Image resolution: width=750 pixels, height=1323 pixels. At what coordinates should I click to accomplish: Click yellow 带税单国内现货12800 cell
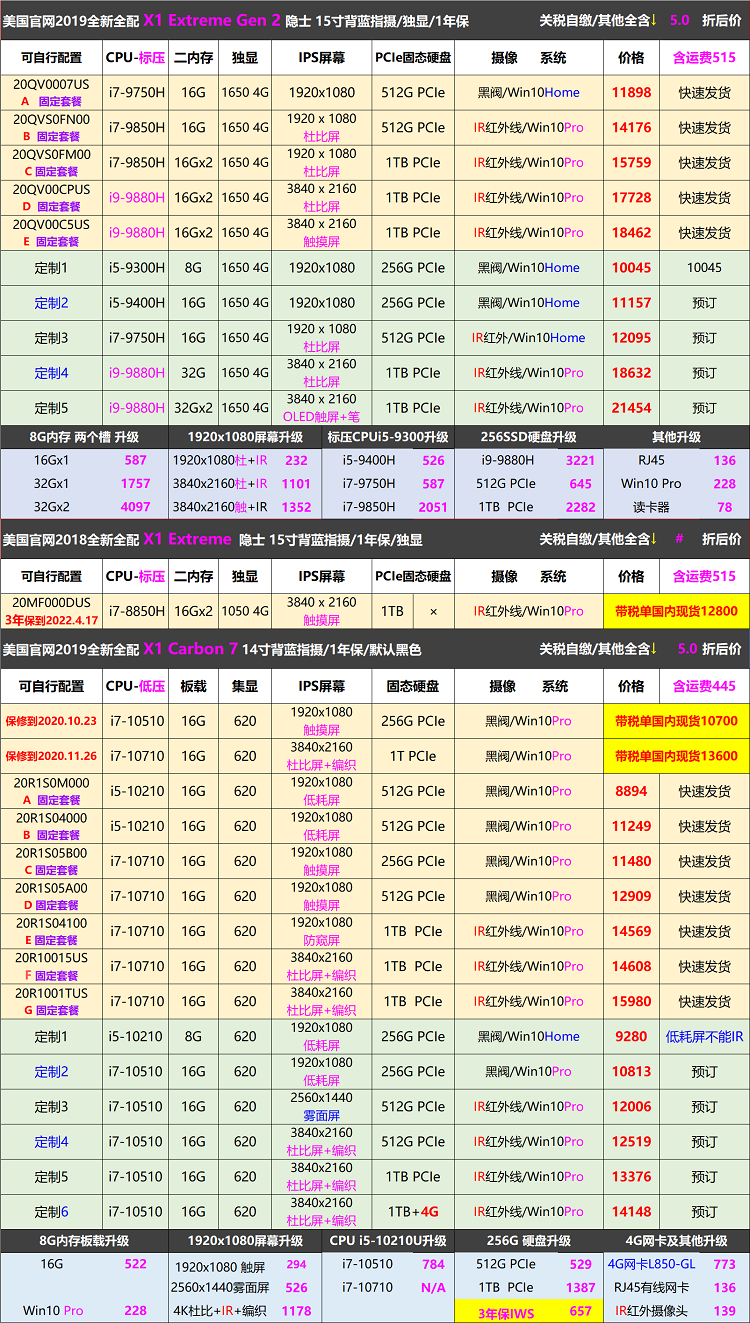(x=676, y=611)
